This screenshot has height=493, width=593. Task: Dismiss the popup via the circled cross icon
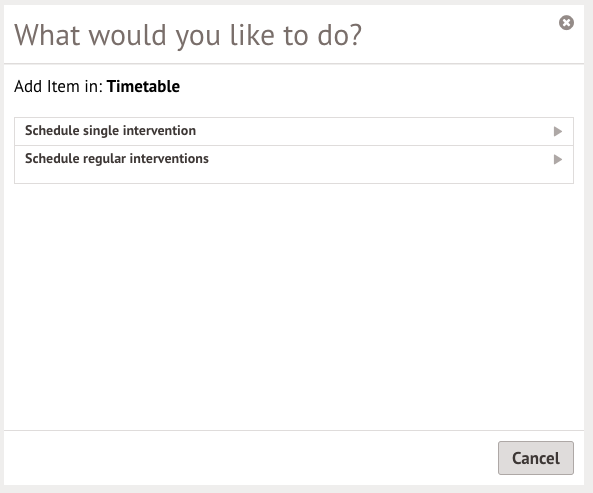(x=566, y=23)
